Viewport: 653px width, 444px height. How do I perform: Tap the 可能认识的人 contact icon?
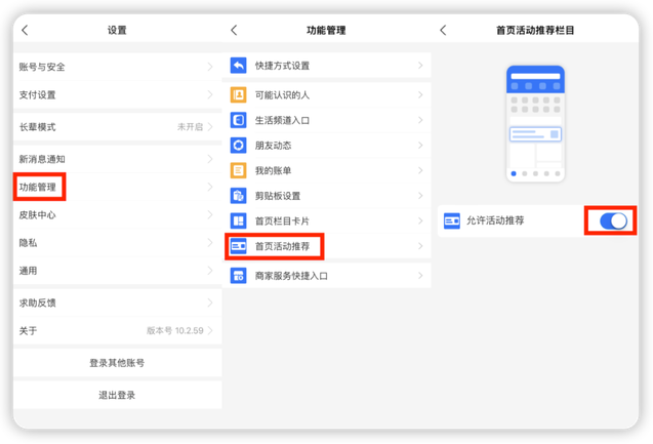pyautogui.click(x=238, y=95)
